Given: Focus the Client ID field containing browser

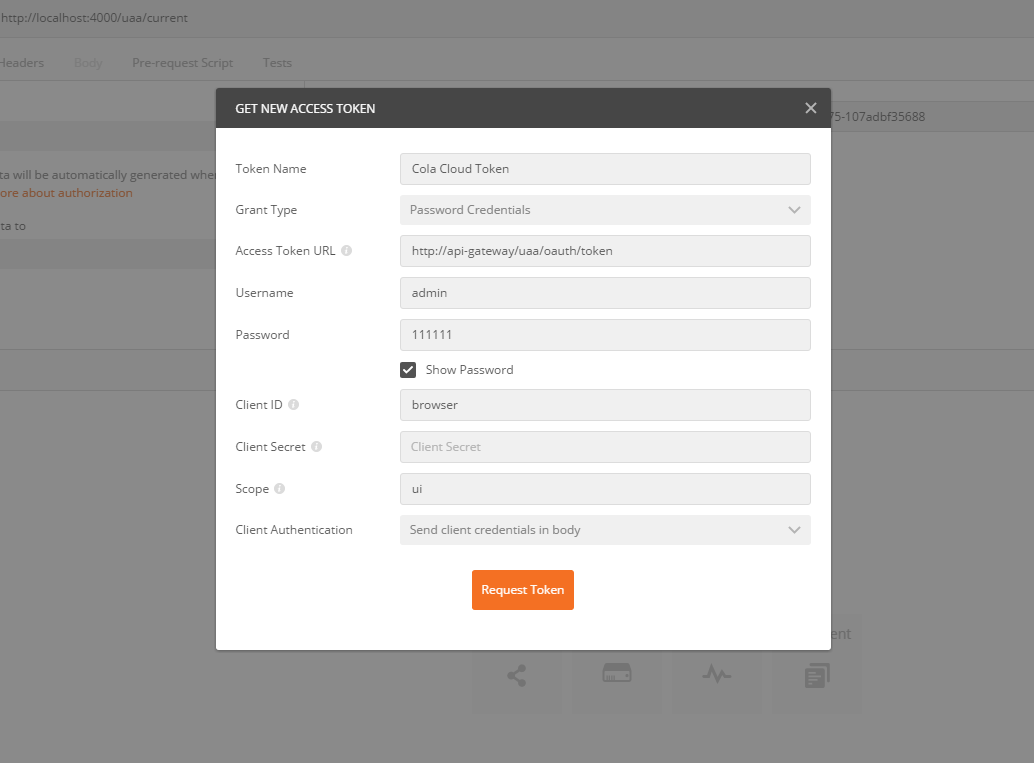Looking at the screenshot, I should click(x=605, y=405).
